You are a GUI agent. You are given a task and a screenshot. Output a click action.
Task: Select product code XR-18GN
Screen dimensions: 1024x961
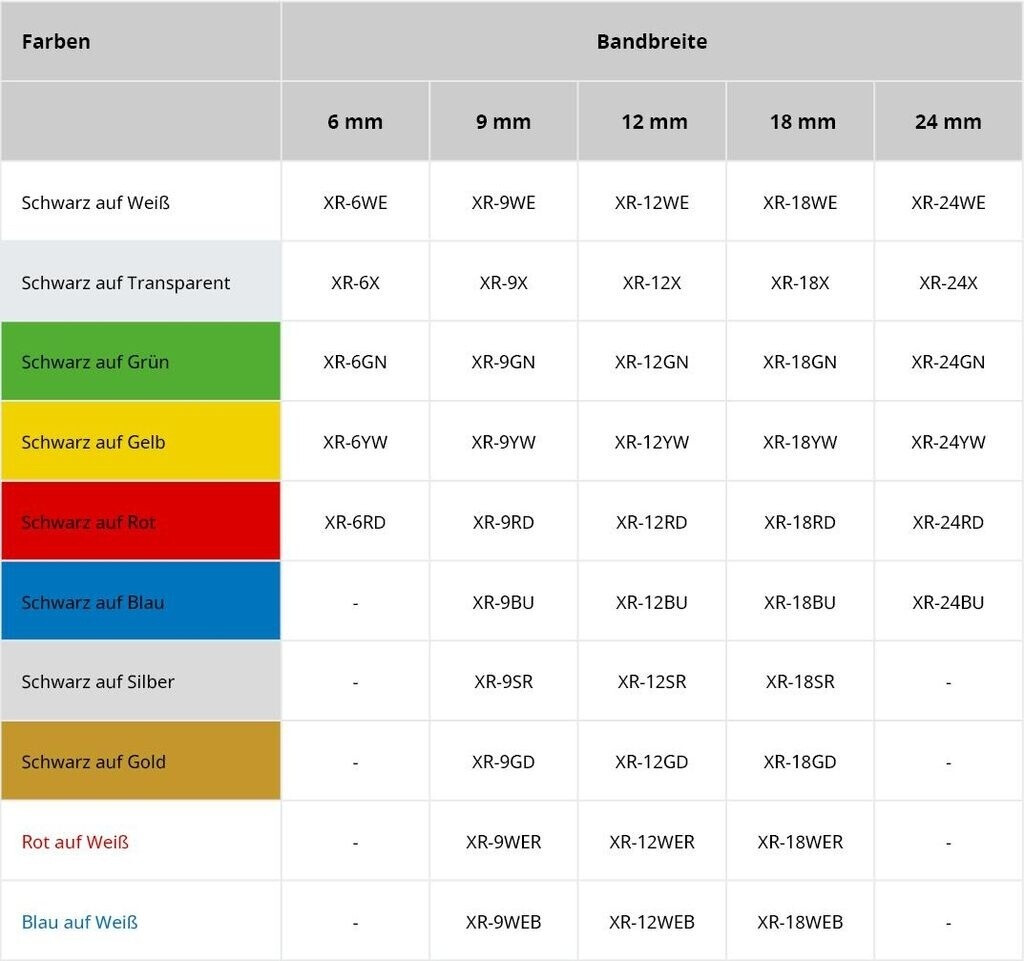pyautogui.click(x=799, y=362)
